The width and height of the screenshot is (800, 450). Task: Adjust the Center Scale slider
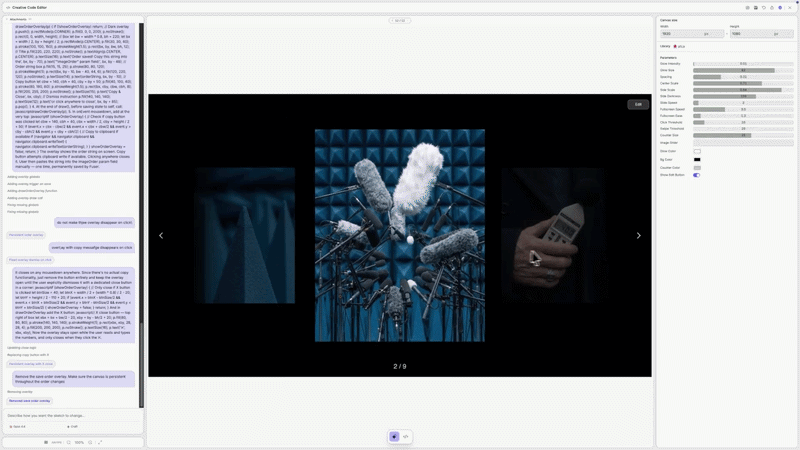743,83
